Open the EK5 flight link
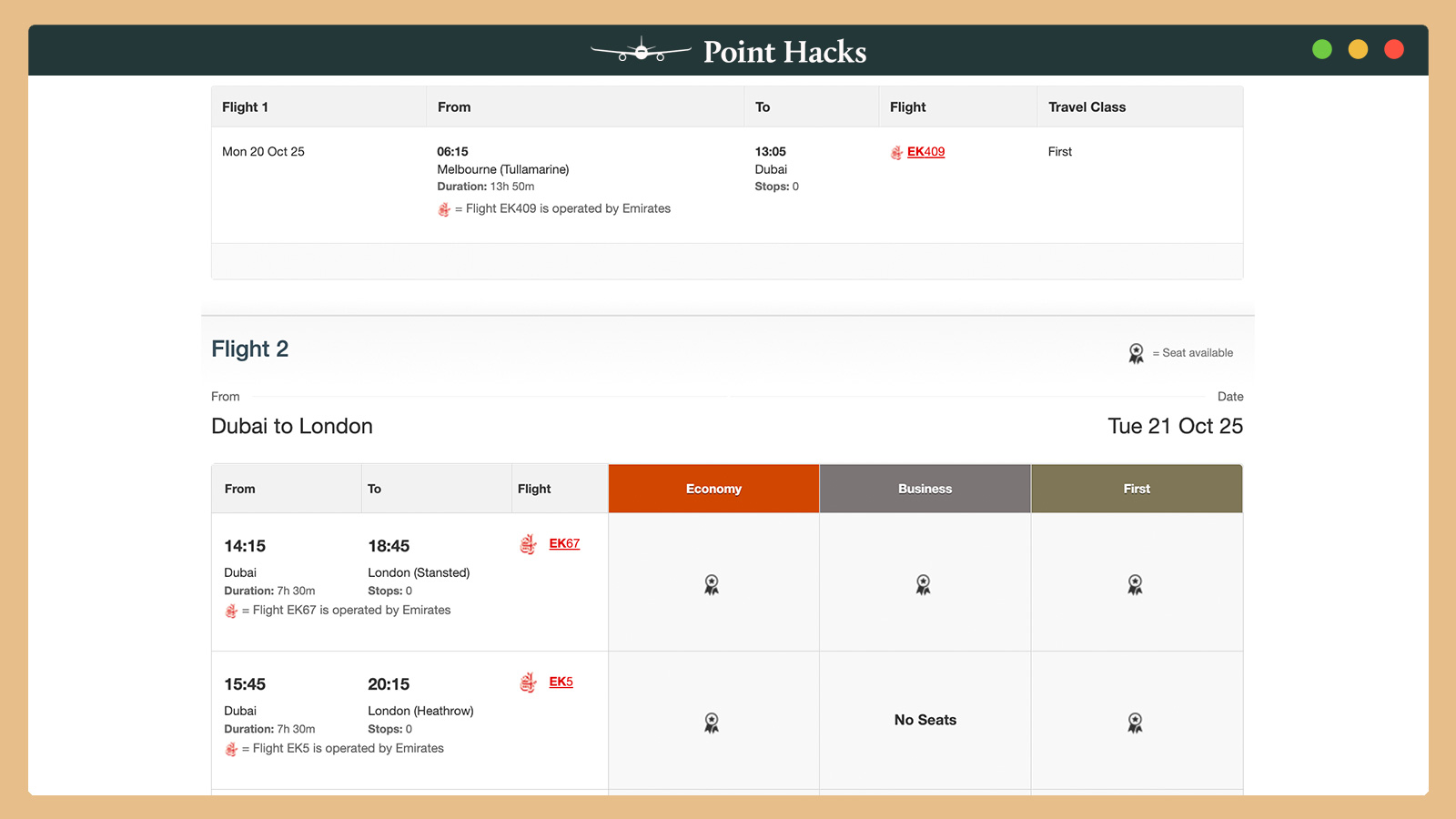 point(561,682)
